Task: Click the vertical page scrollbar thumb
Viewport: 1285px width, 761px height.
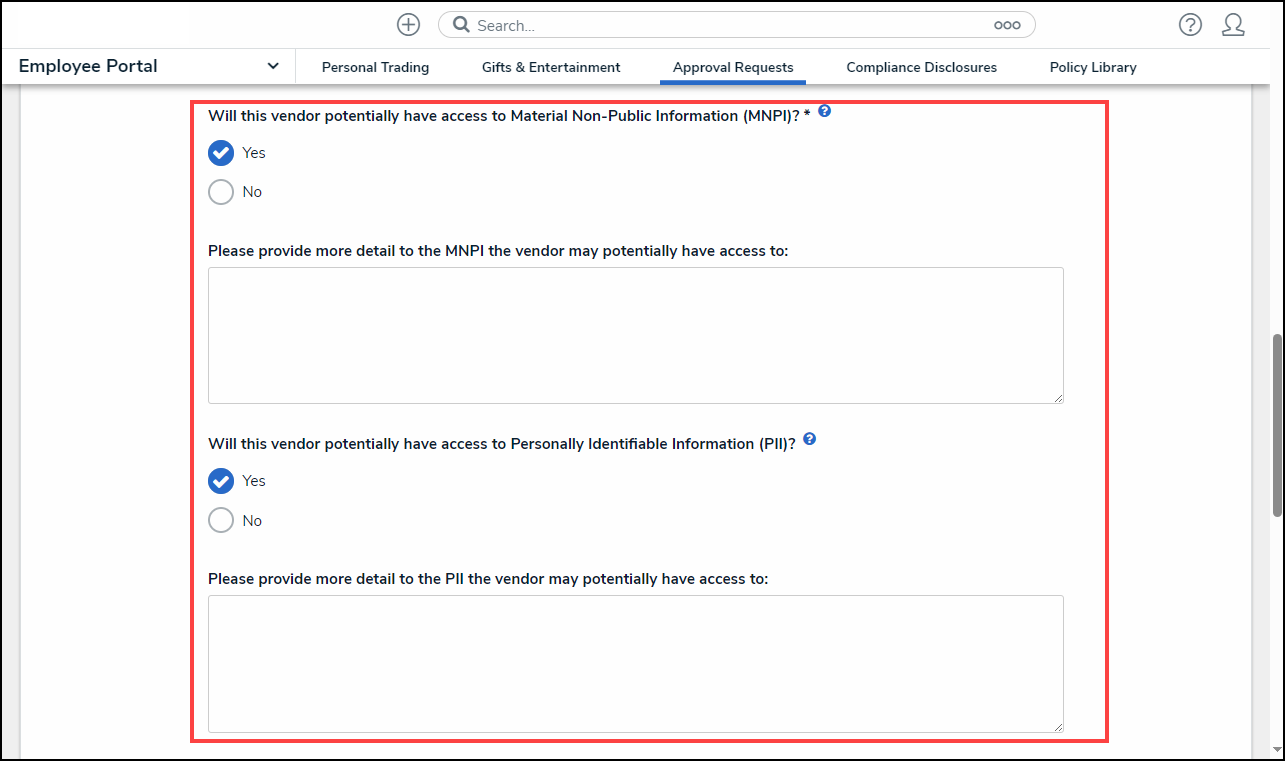Action: click(x=1277, y=425)
